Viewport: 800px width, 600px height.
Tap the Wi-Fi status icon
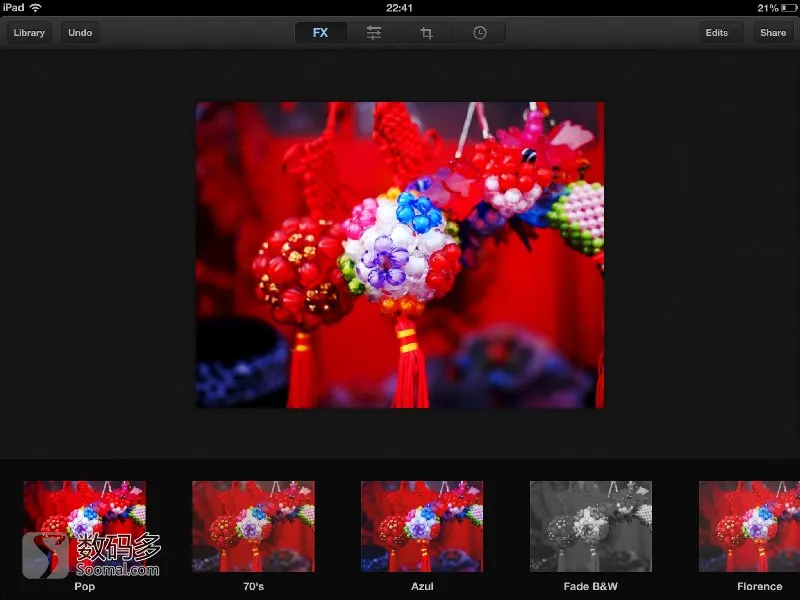(x=36, y=8)
